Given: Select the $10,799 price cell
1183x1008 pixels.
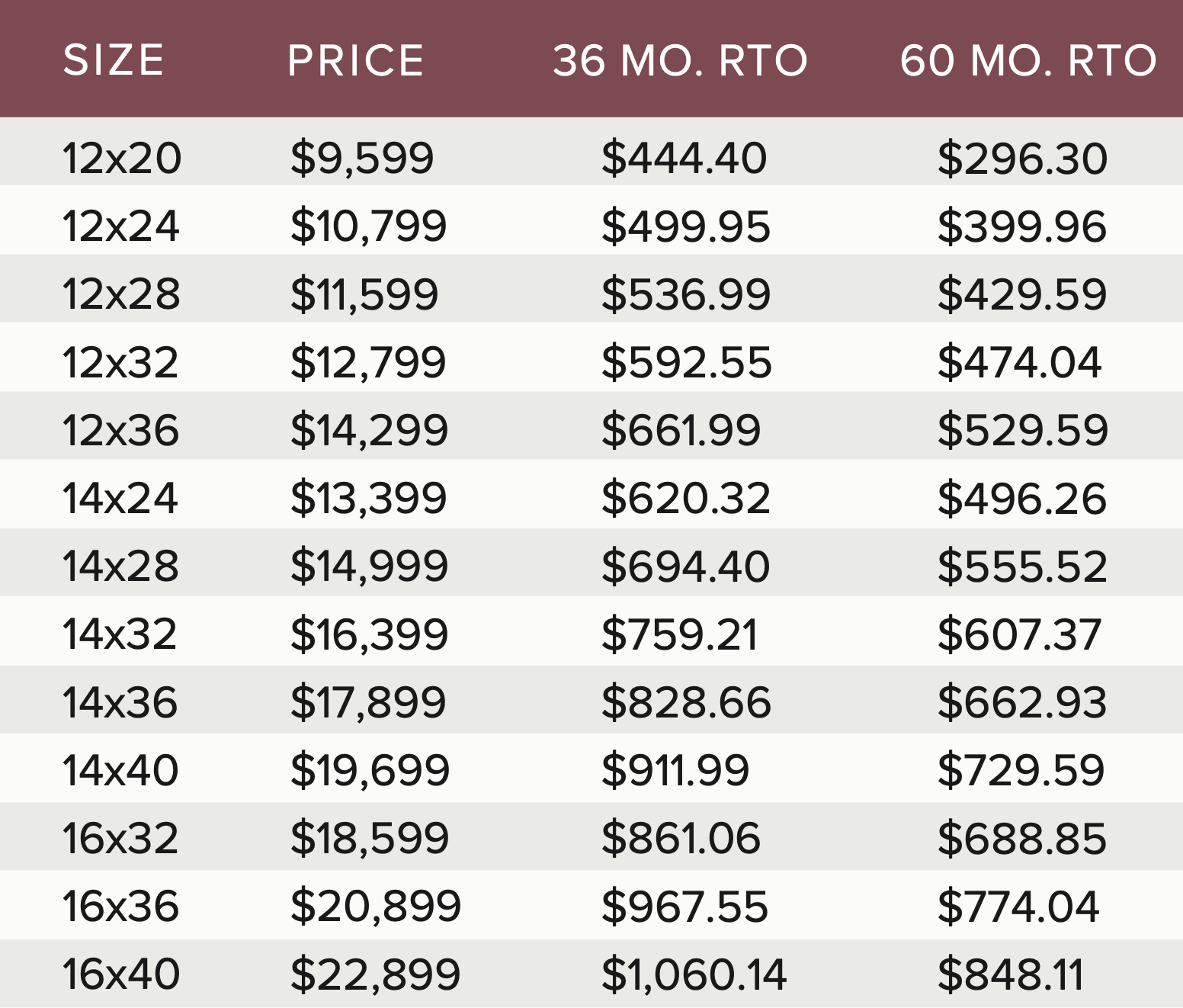Looking at the screenshot, I should click(368, 226).
